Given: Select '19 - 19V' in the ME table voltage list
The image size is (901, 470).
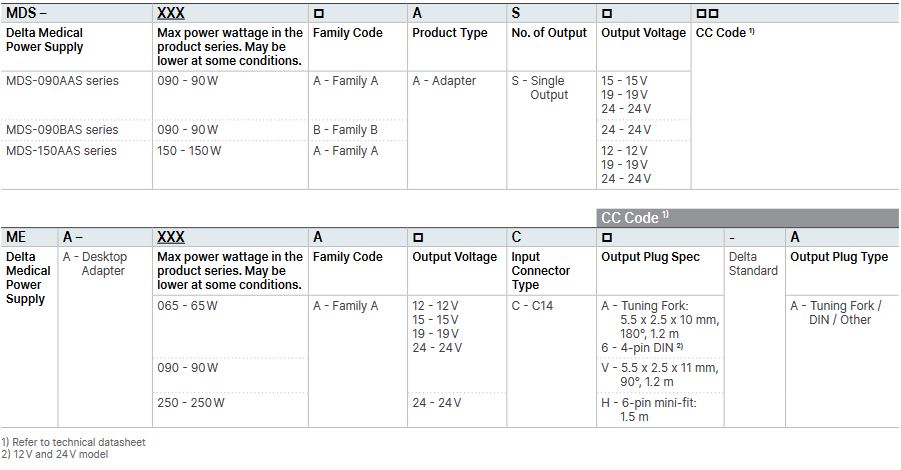Looking at the screenshot, I should 435,334.
